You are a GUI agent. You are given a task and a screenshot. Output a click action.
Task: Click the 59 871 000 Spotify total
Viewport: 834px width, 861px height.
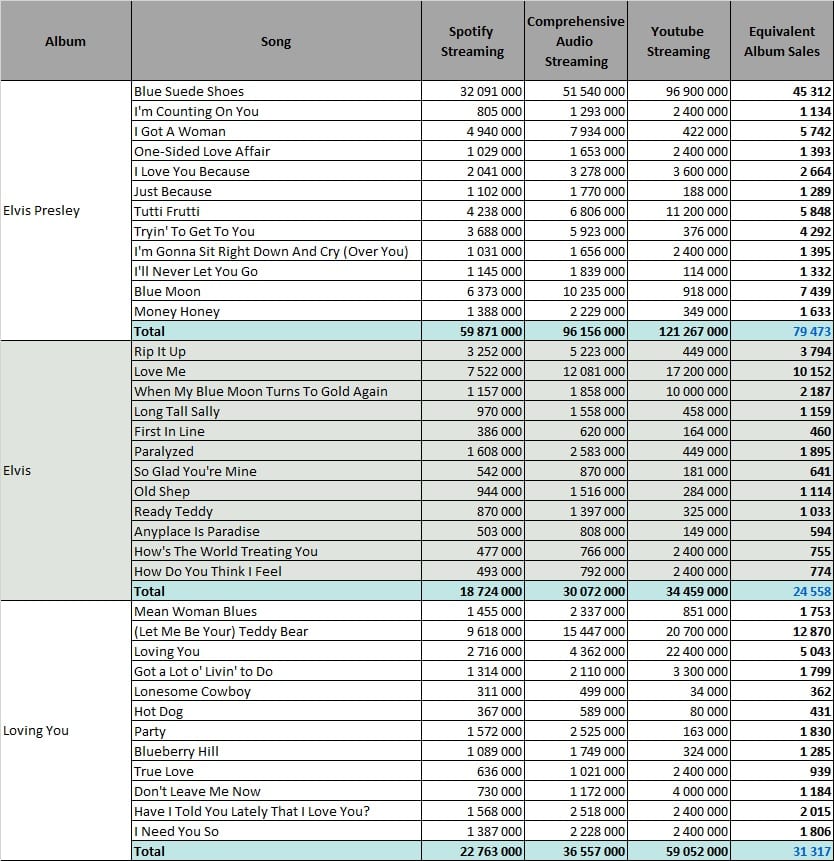point(473,331)
